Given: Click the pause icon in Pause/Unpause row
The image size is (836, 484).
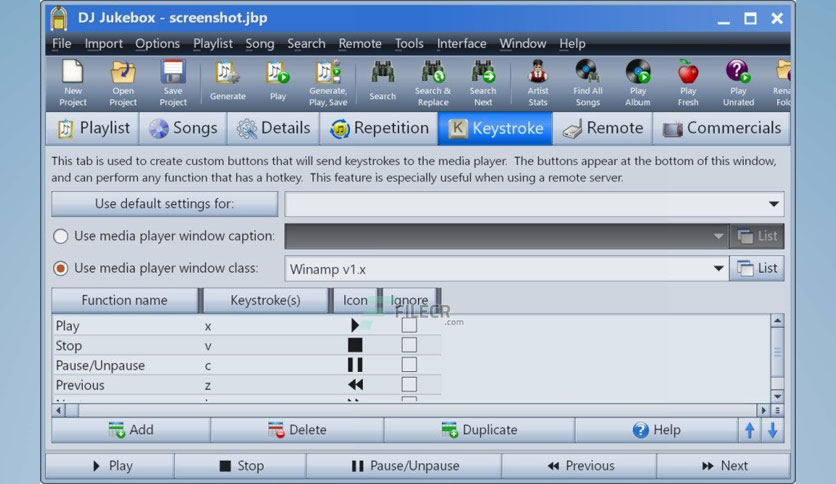Looking at the screenshot, I should 355,365.
